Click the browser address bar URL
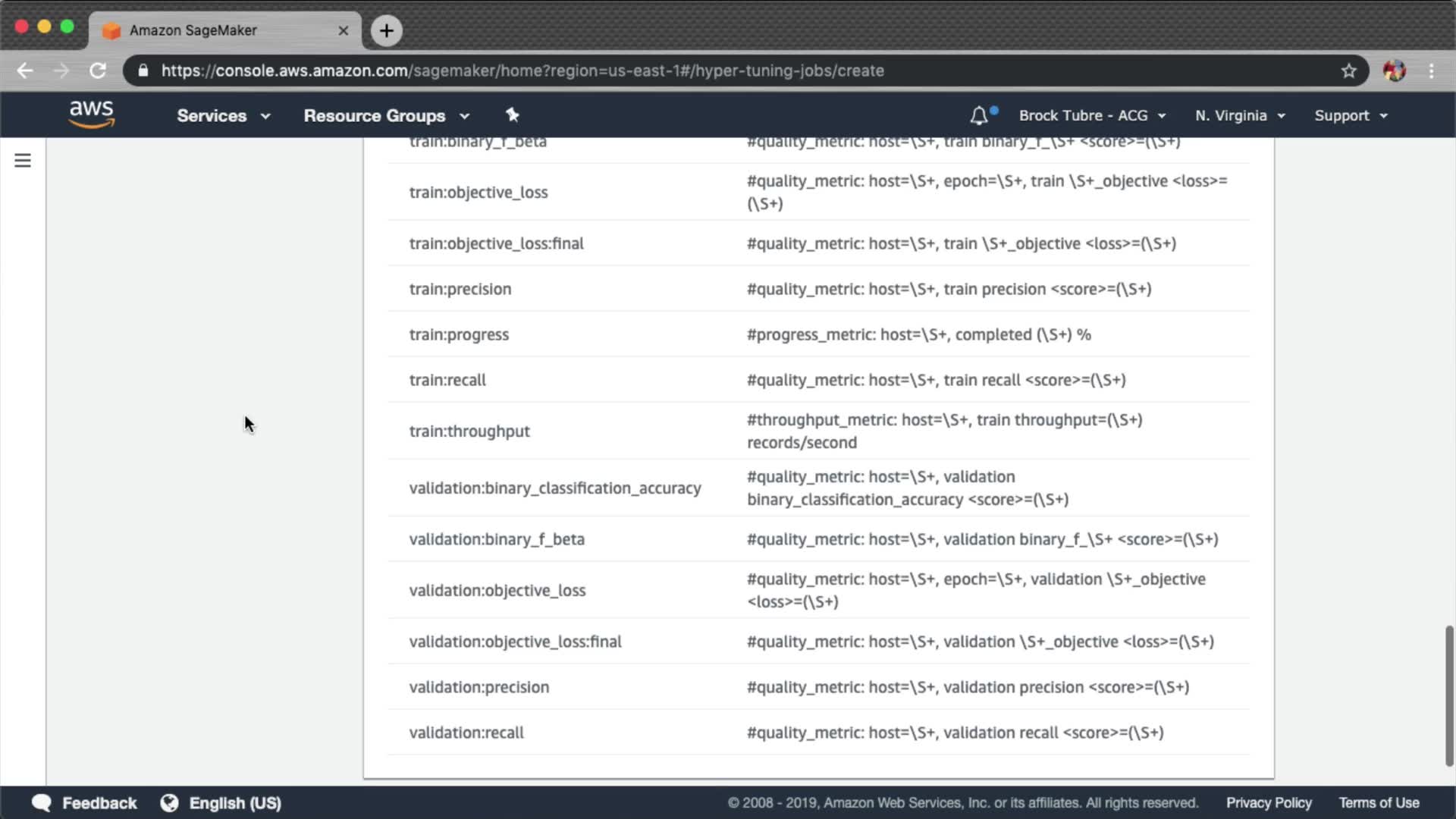1456x819 pixels. (522, 71)
